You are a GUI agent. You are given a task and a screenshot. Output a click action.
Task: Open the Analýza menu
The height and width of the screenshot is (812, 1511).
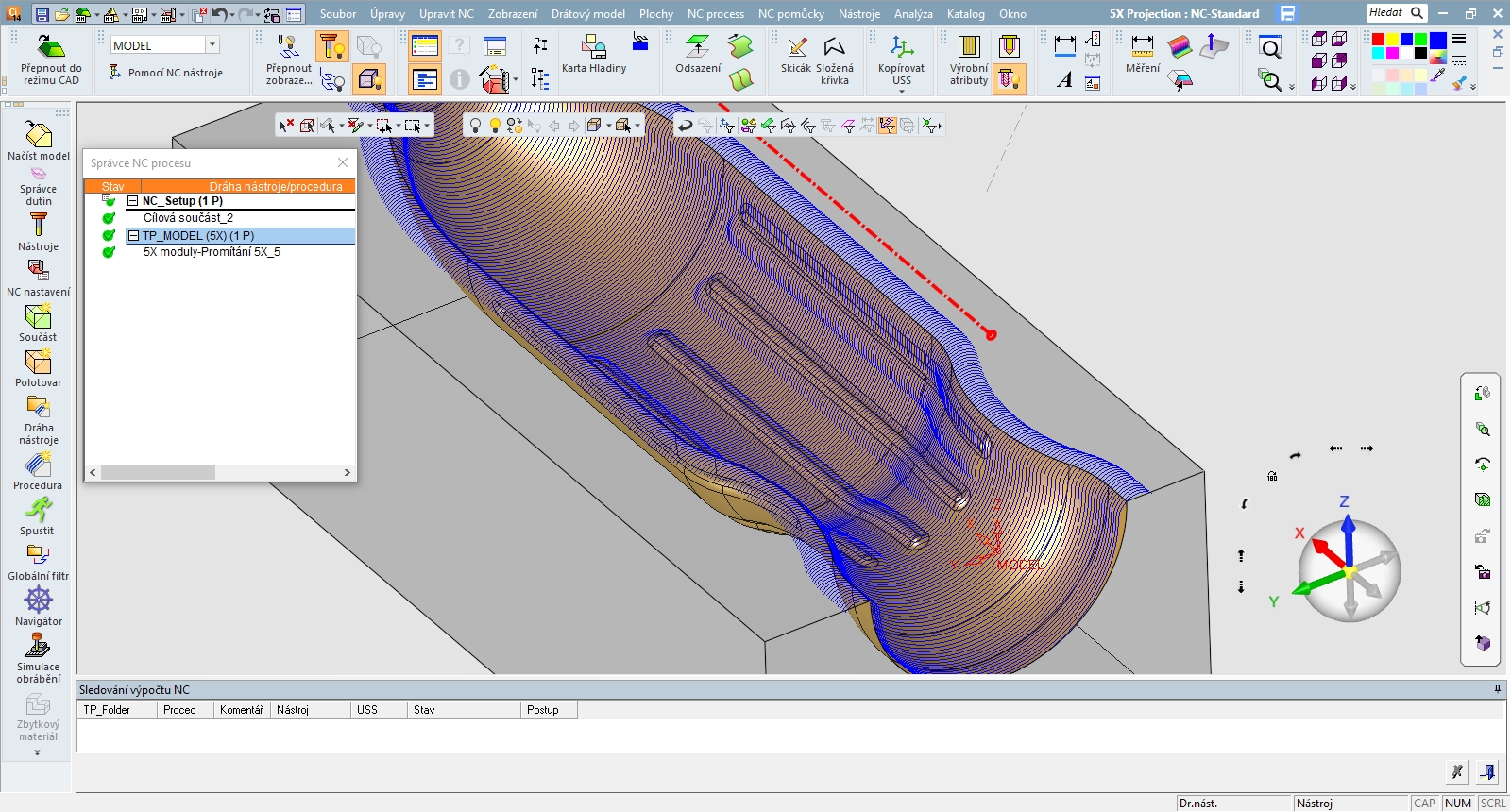pyautogui.click(x=912, y=14)
